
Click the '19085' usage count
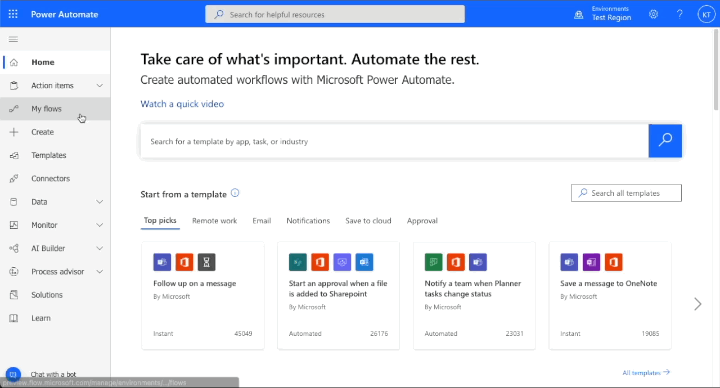[650, 334]
